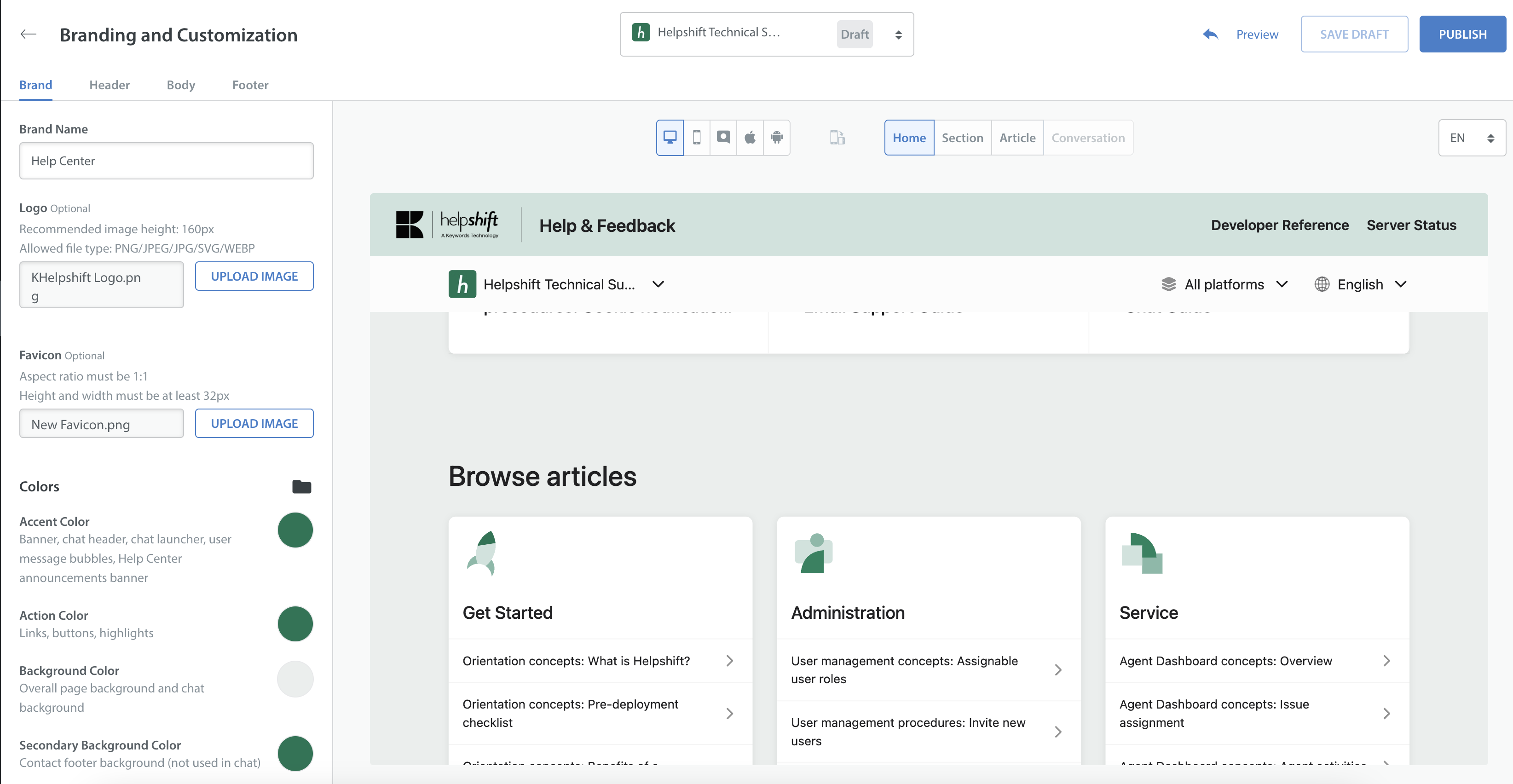
Task: Go back using the left arrow icon
Action: point(28,34)
